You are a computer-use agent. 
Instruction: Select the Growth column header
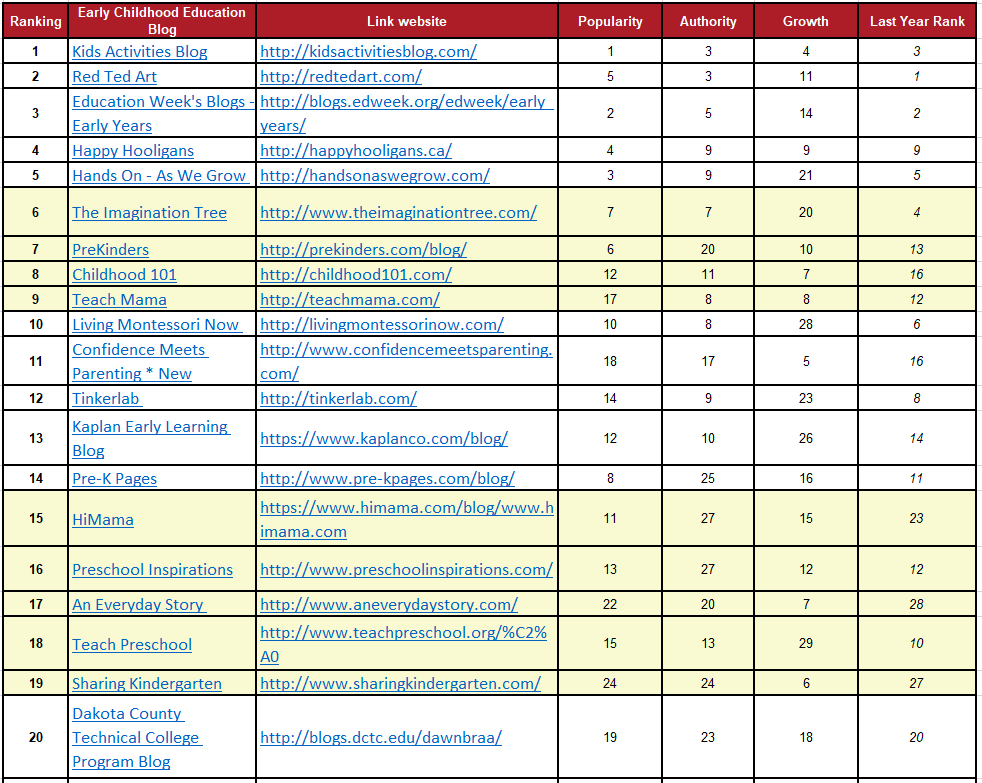(x=805, y=21)
